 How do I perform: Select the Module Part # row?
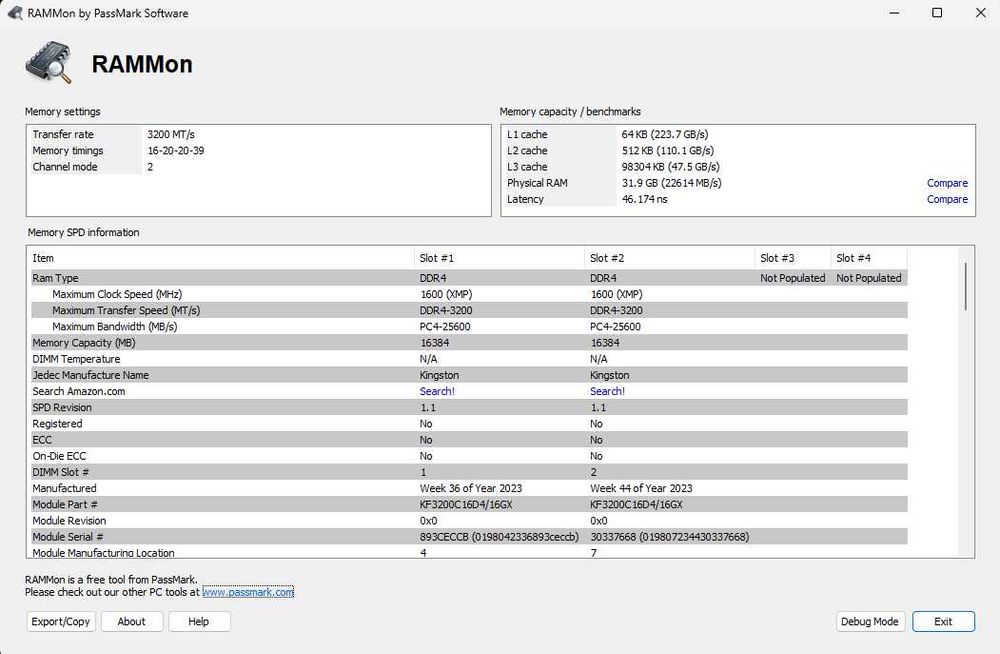(469, 504)
